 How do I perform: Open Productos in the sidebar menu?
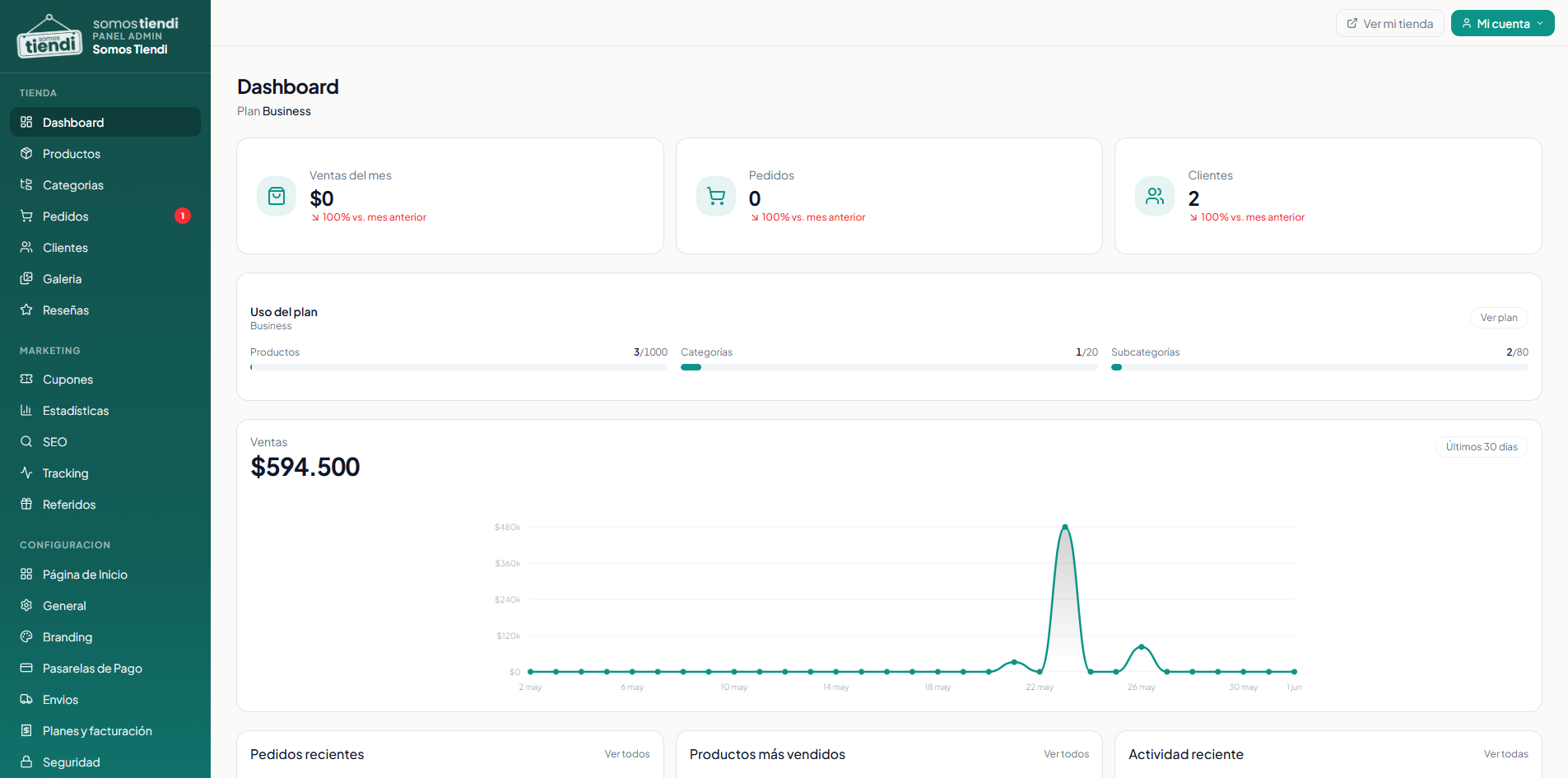pyautogui.click(x=105, y=153)
